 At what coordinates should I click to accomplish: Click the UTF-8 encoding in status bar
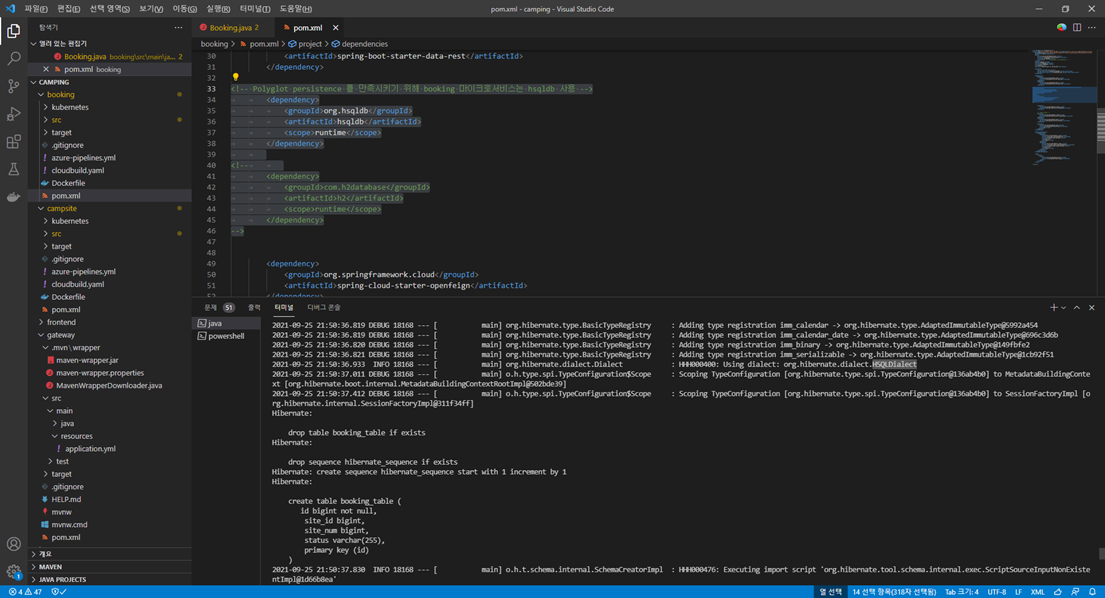coord(996,592)
